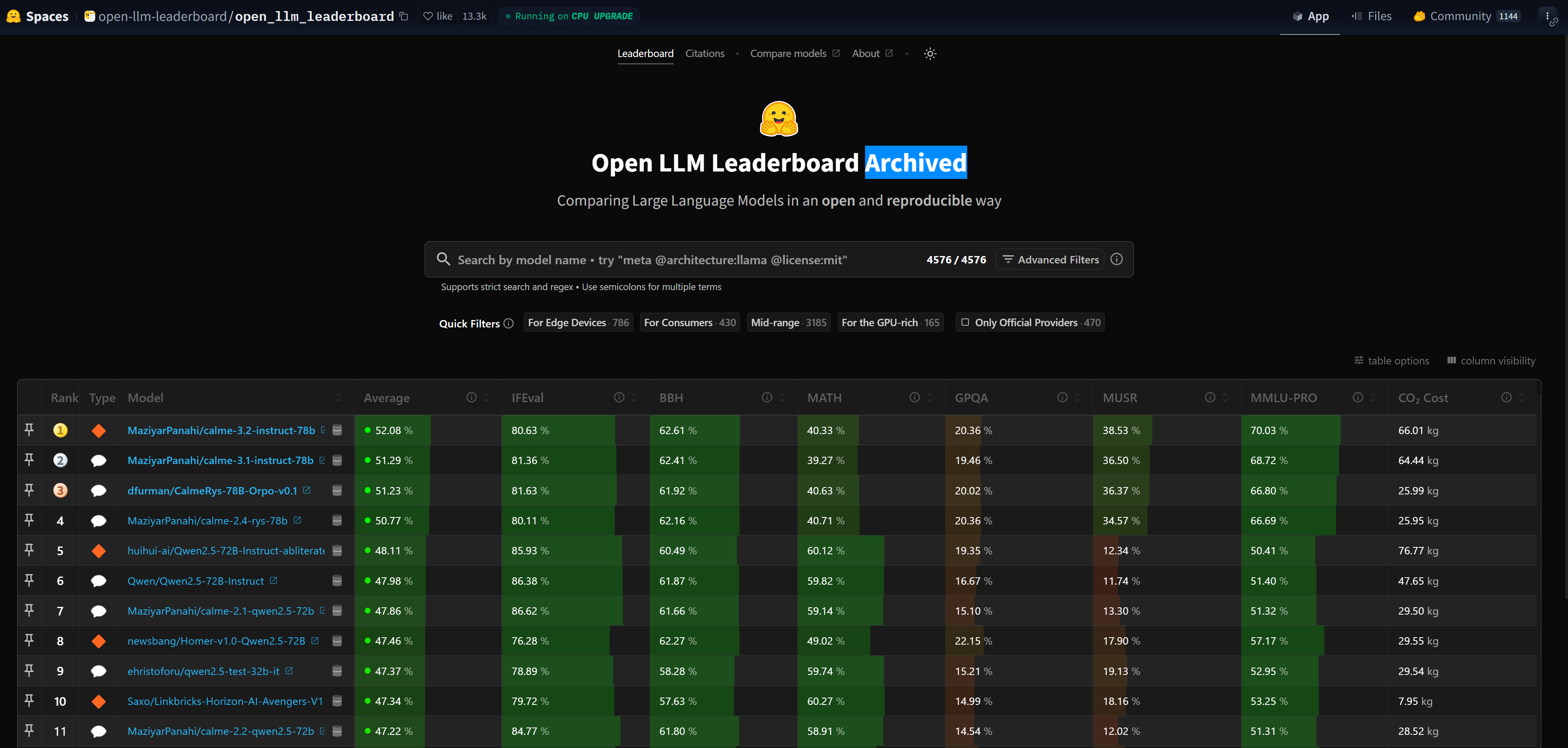Click the 7.95 kg CO₂ cost cell

tap(1463, 701)
